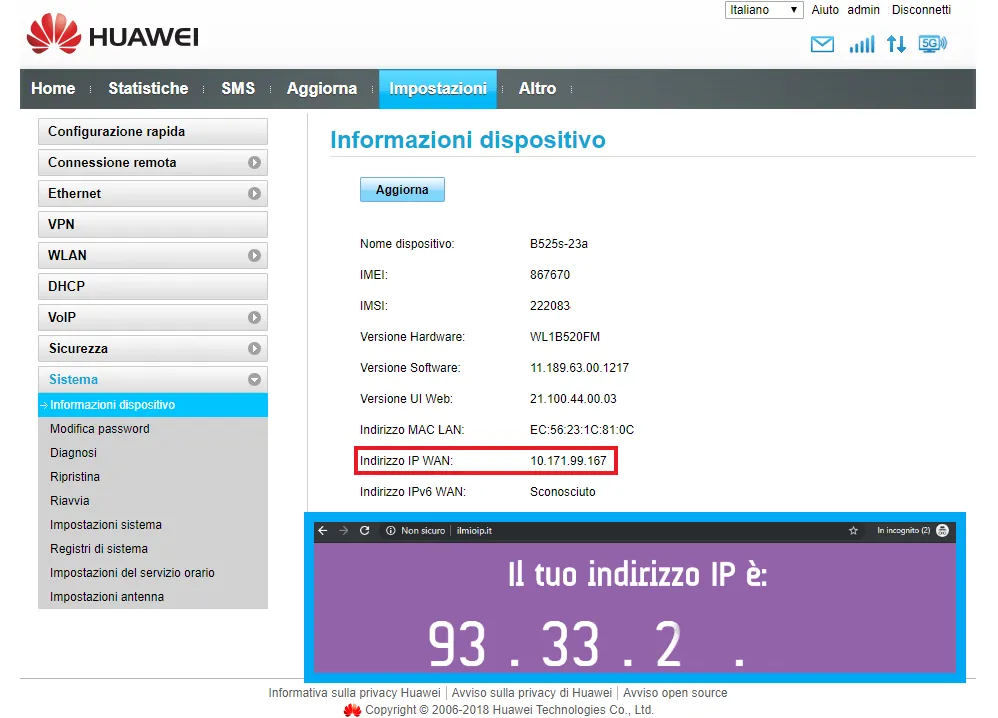This screenshot has width=998, height=718.
Task: Open Informativa sulla privacy Huawei link
Action: 354,693
